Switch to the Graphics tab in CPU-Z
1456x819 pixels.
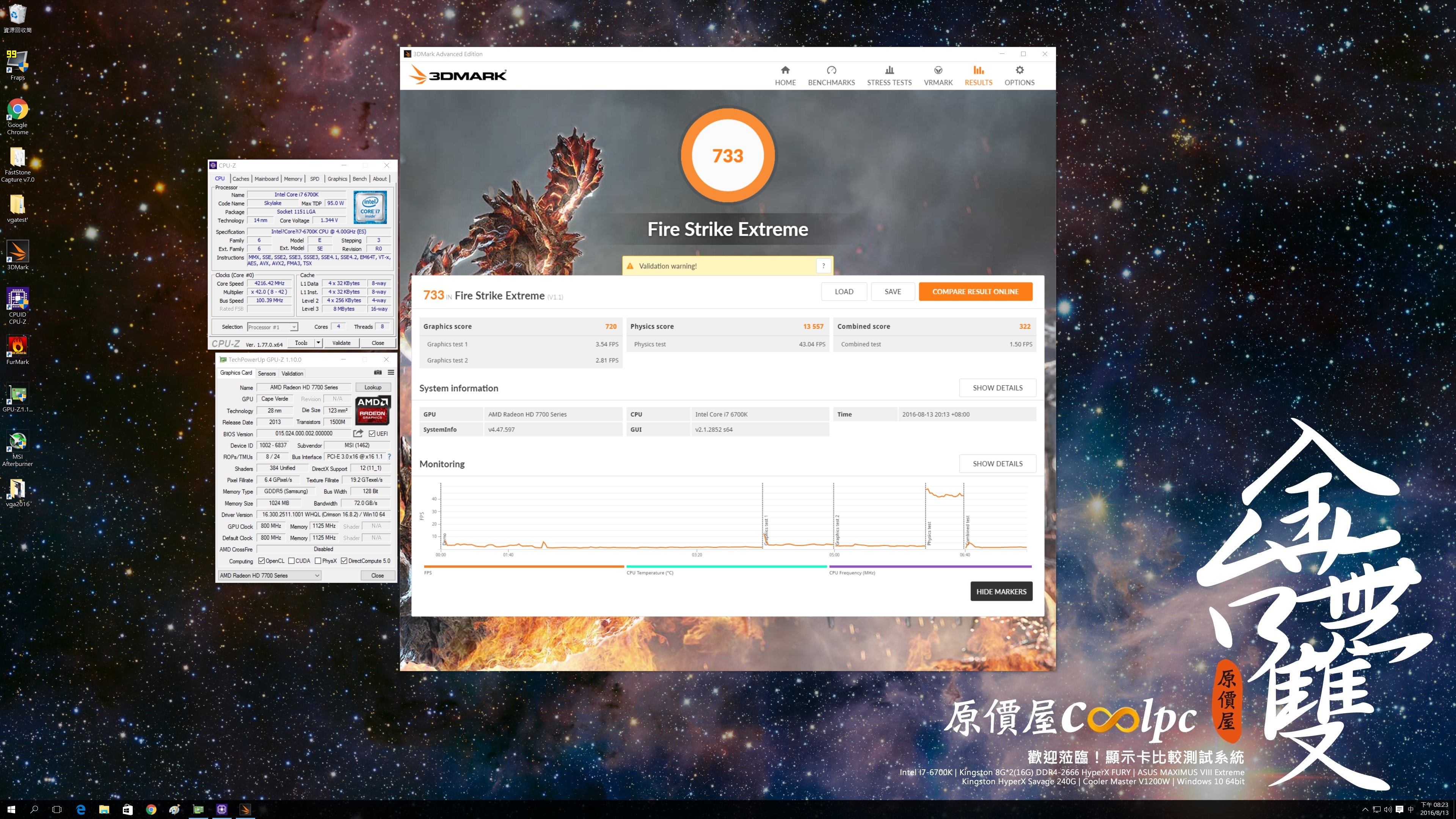click(337, 179)
